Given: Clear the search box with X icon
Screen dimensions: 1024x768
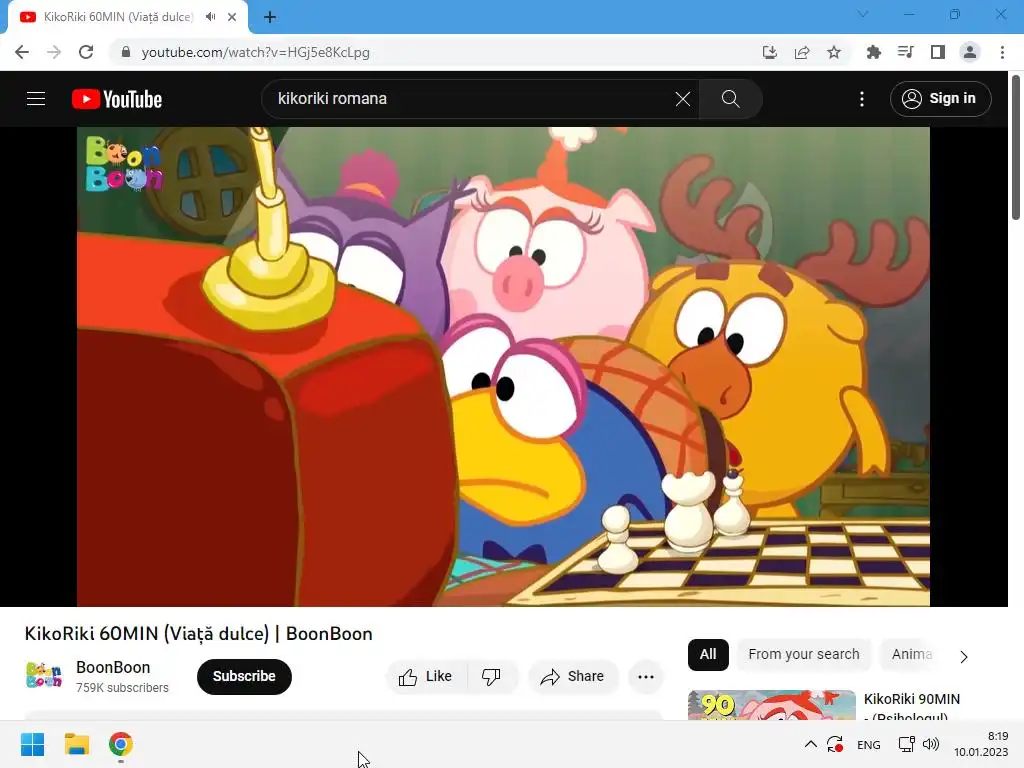Looking at the screenshot, I should point(682,99).
